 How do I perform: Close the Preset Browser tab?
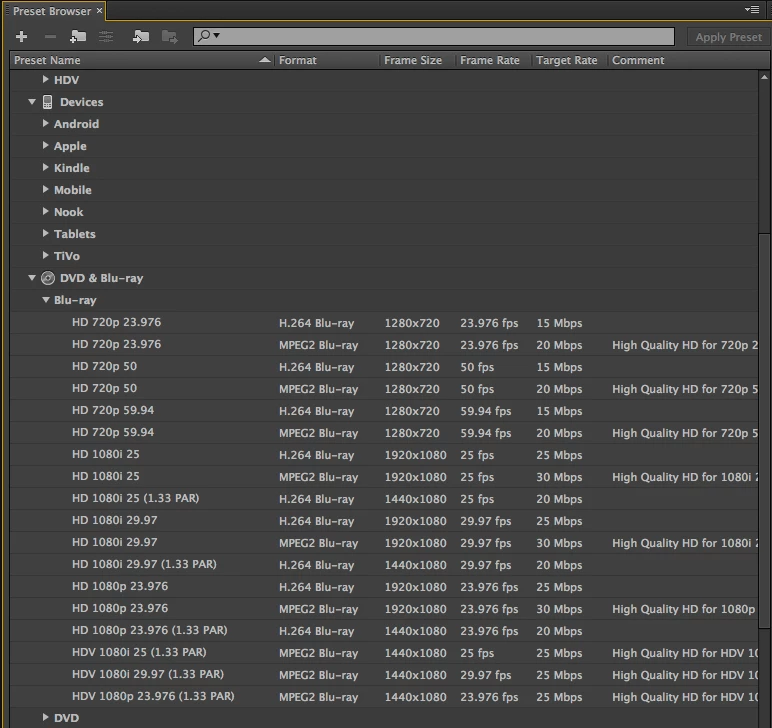pos(99,10)
